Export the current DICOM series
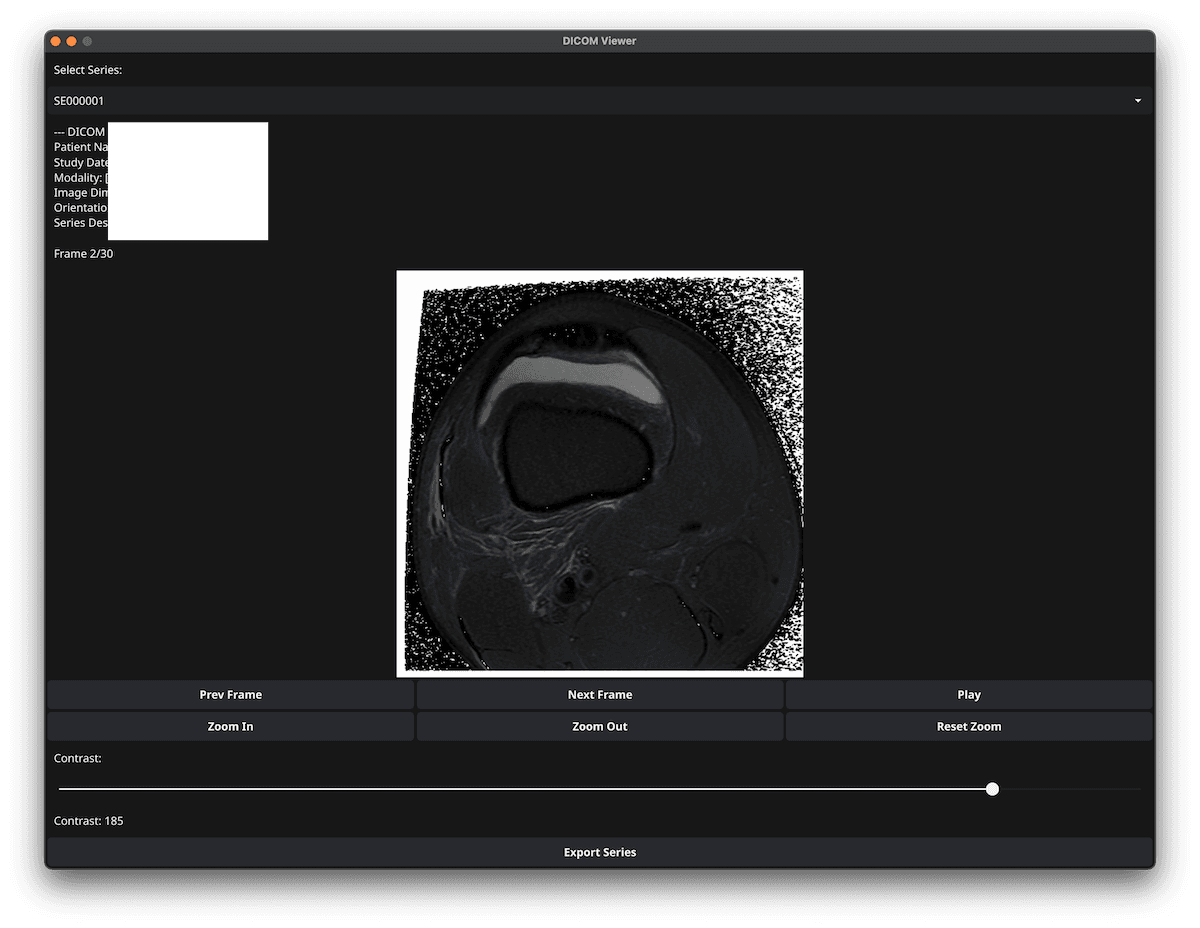The image size is (1200, 928). pyautogui.click(x=600, y=852)
